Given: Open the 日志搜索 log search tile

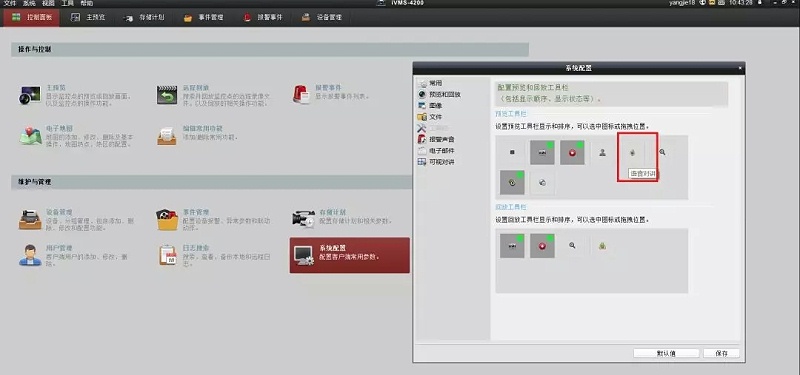Looking at the screenshot, I should 214,255.
